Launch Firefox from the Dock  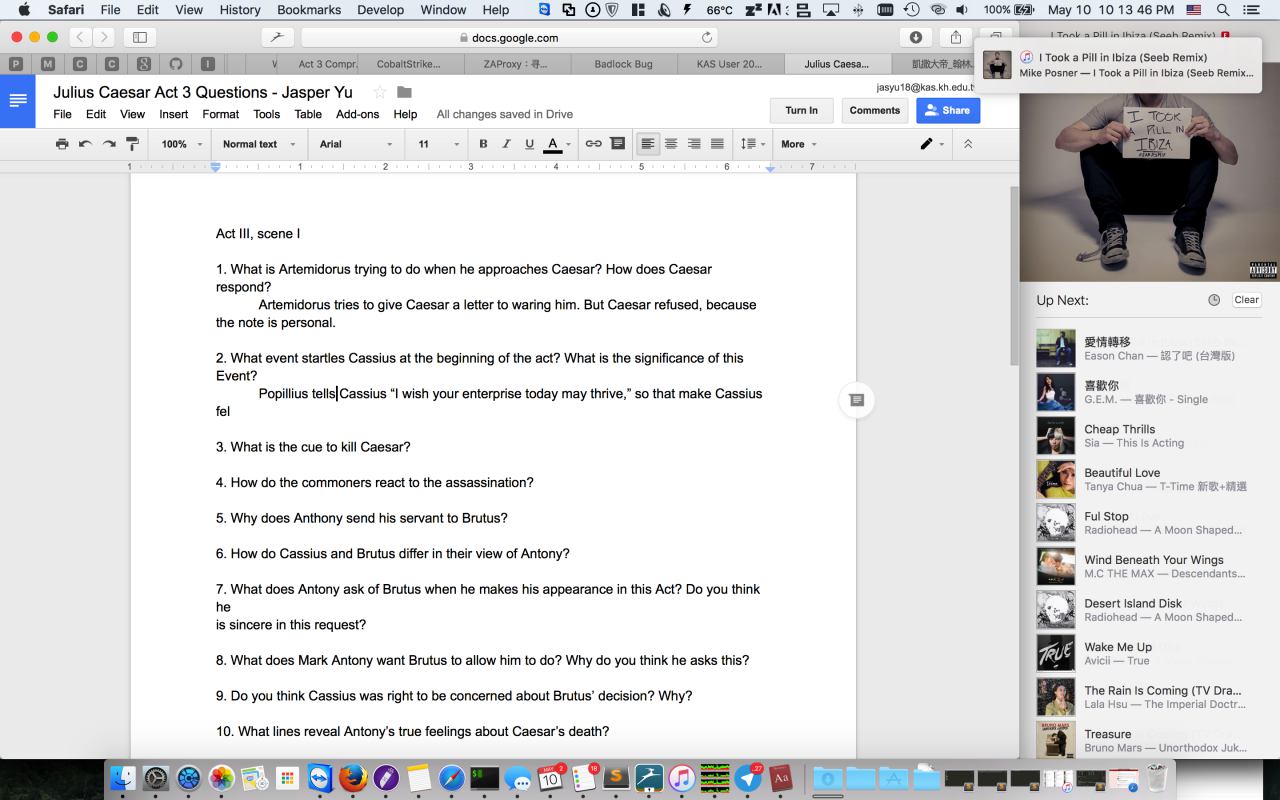(353, 777)
